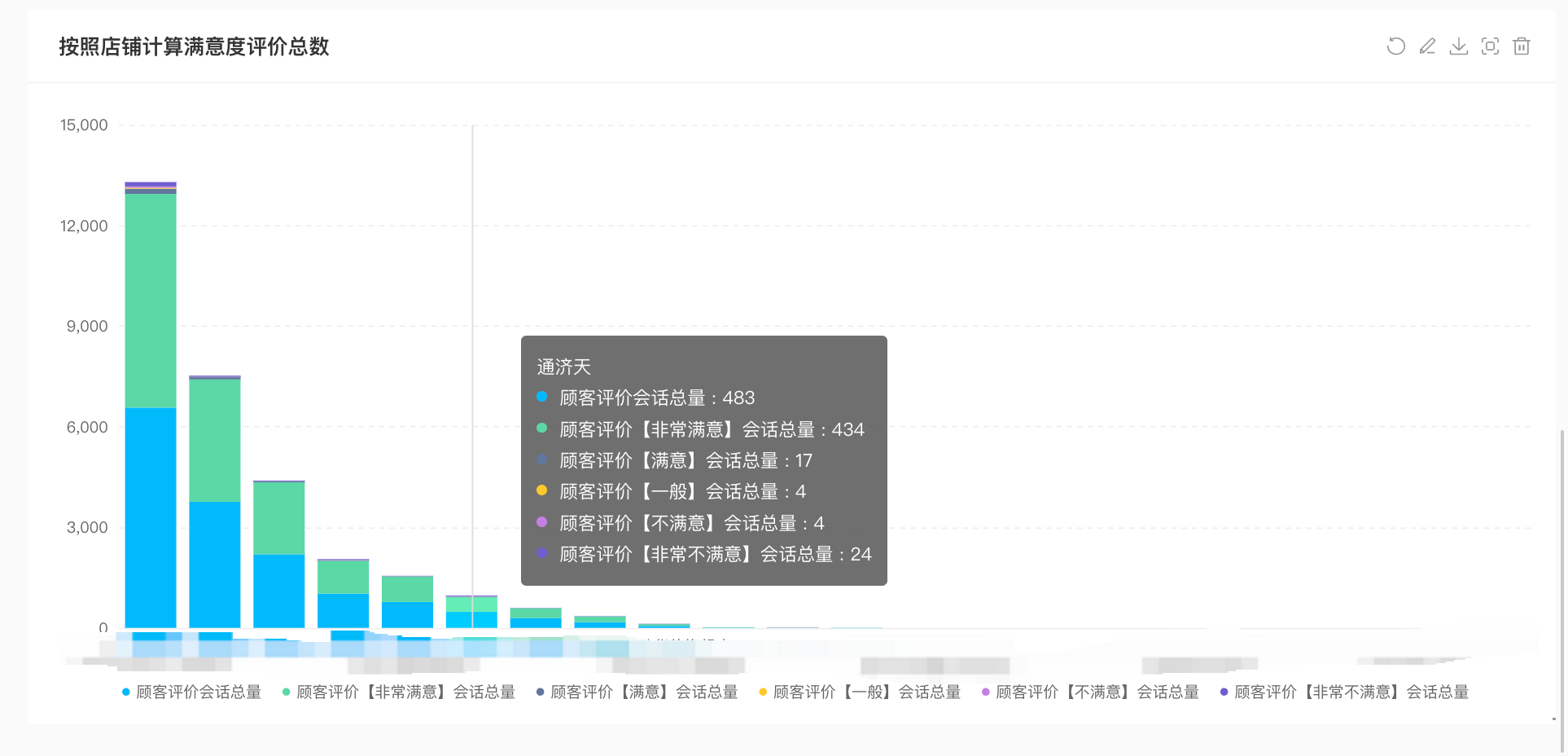Click tooltip row 顾客评价会话总量：483
The height and width of the screenshot is (756, 1568).
pos(646,398)
